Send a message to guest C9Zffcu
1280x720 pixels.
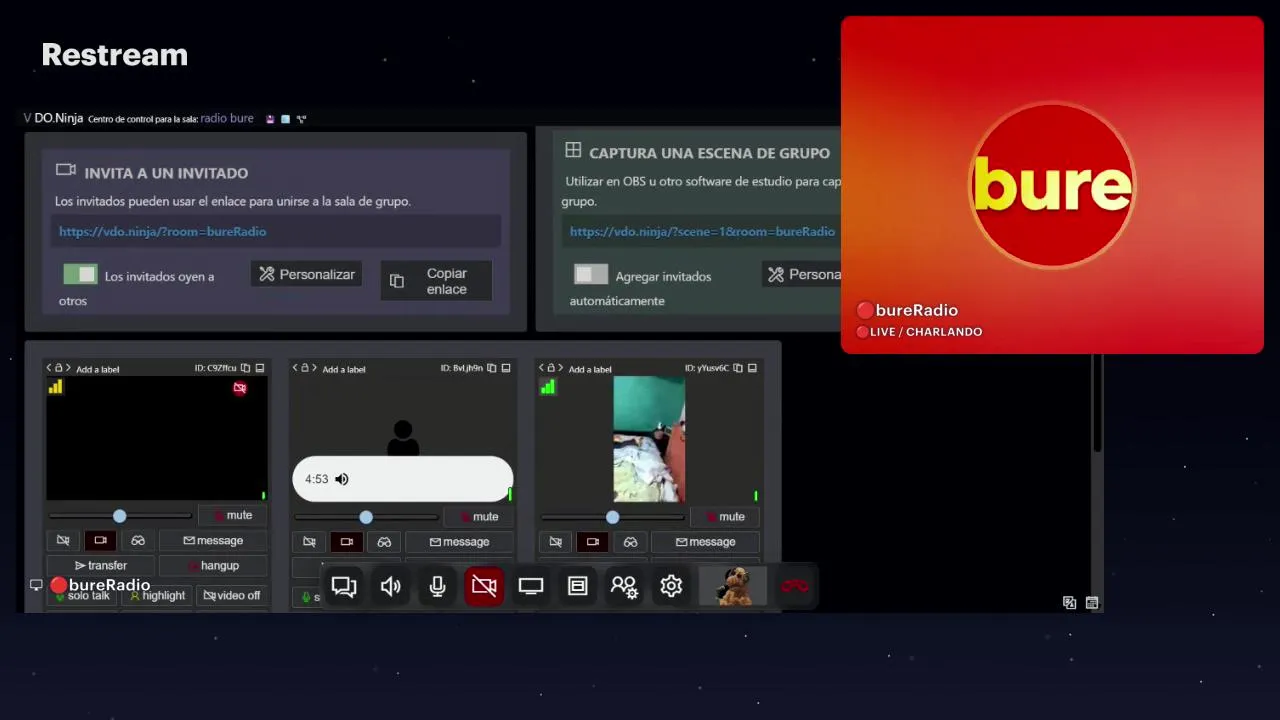[x=213, y=541]
